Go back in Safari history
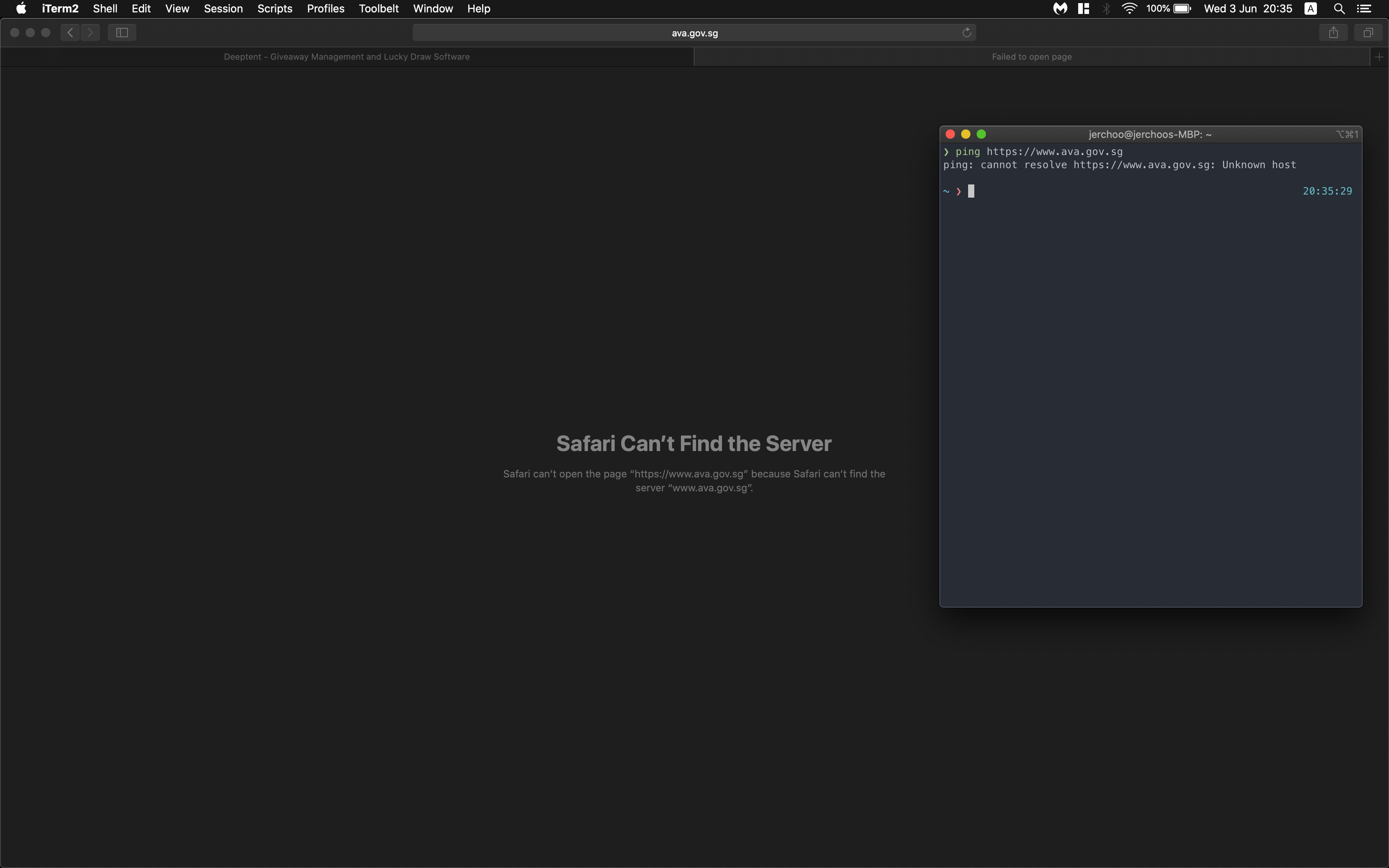Screen dimensions: 1389x868 pyautogui.click(x=70, y=33)
